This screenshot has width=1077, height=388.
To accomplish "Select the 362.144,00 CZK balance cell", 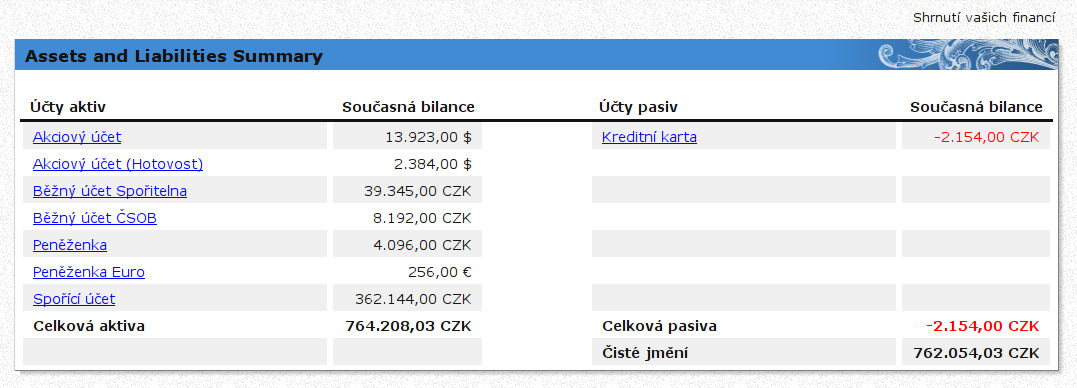I will click(x=407, y=299).
